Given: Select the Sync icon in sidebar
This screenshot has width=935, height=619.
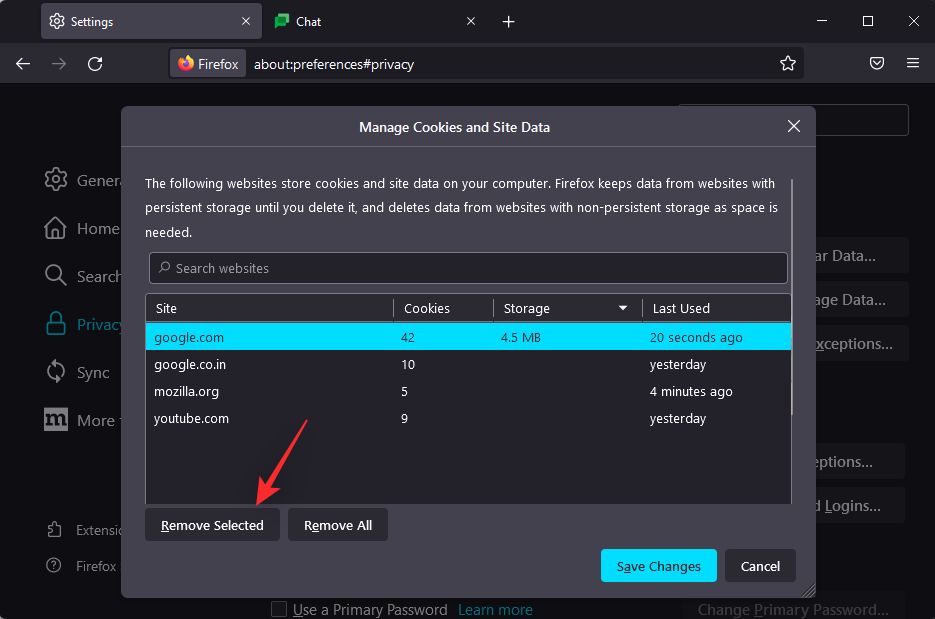Looking at the screenshot, I should click(56, 372).
